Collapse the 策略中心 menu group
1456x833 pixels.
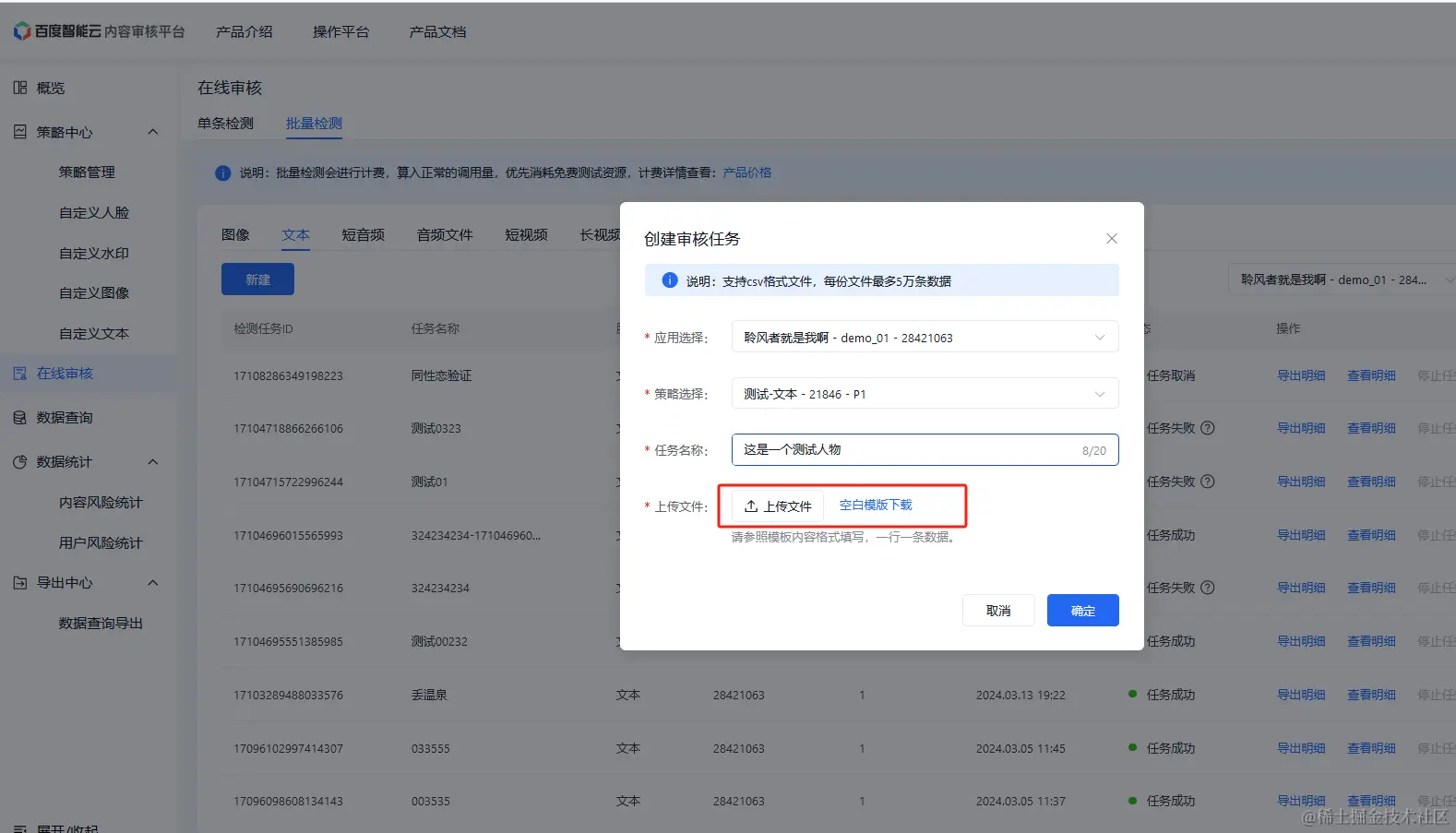pyautogui.click(x=153, y=132)
